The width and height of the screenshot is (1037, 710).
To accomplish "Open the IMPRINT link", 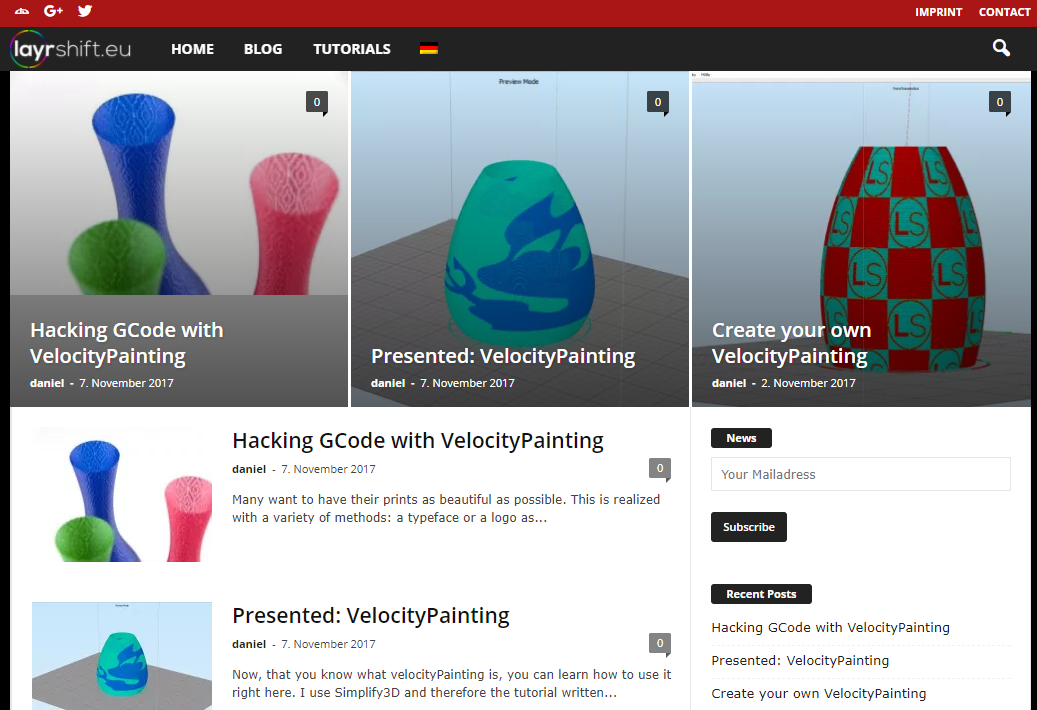I will (938, 12).
